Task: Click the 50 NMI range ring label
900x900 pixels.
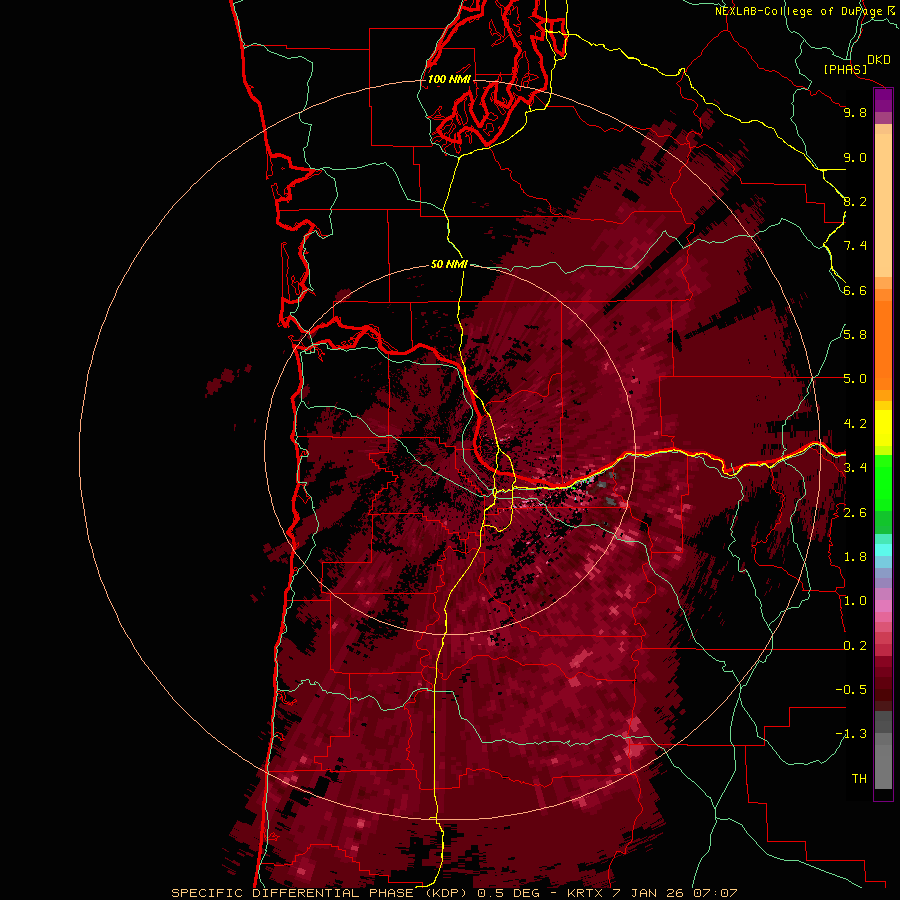Action: point(449,264)
